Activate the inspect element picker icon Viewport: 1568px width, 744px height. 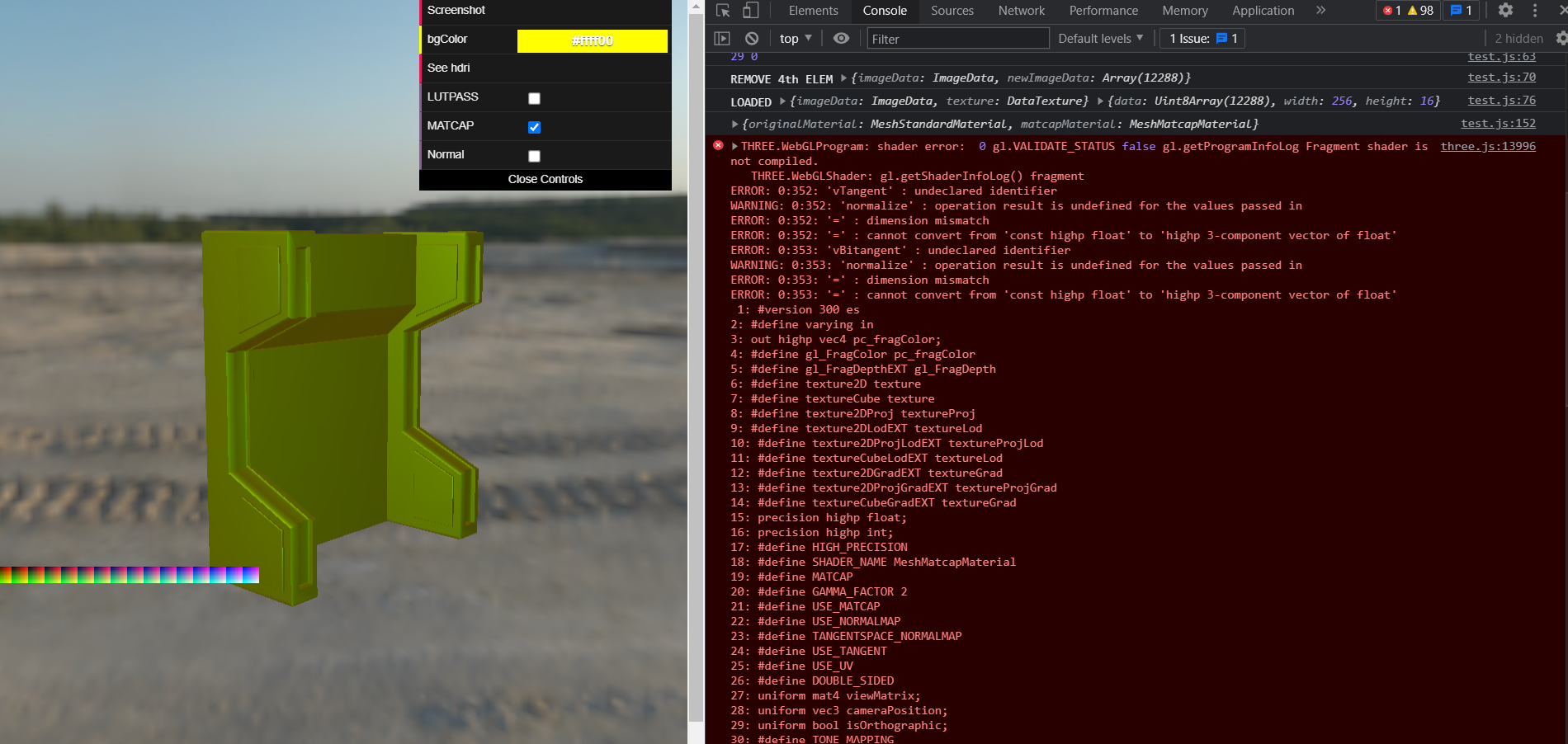point(723,11)
